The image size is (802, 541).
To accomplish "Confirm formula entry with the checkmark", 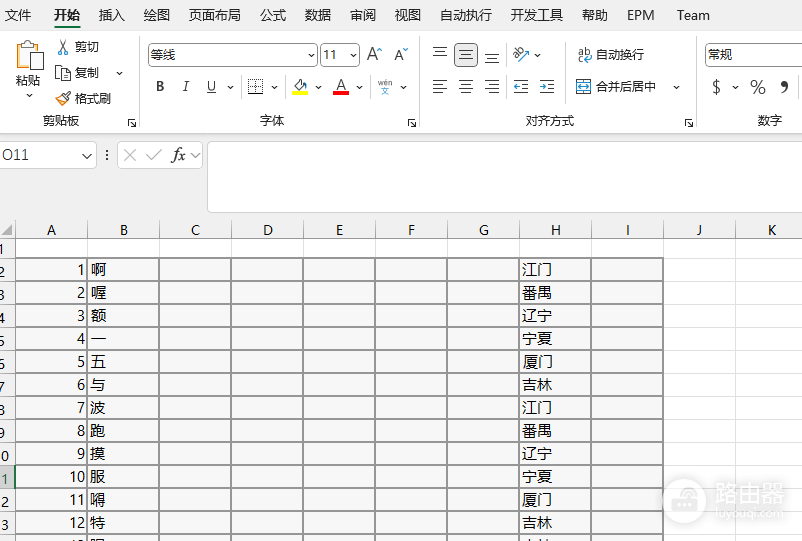I will pos(154,154).
